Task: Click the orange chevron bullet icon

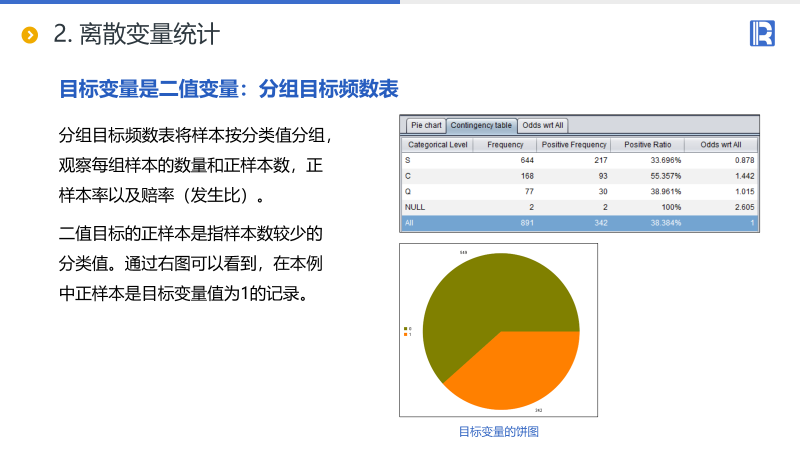Action: (30, 35)
